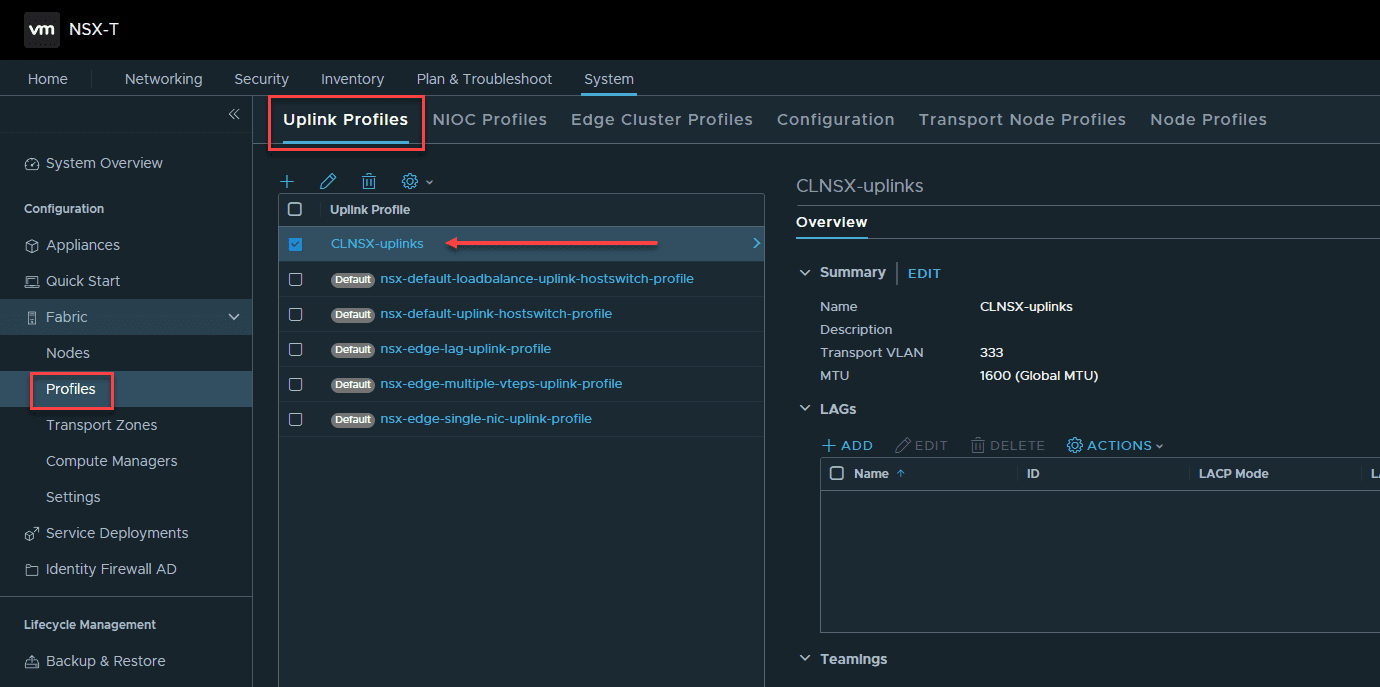Click the Delete trash icon above the profile list
Viewport: 1380px width, 687px height.
[x=369, y=181]
